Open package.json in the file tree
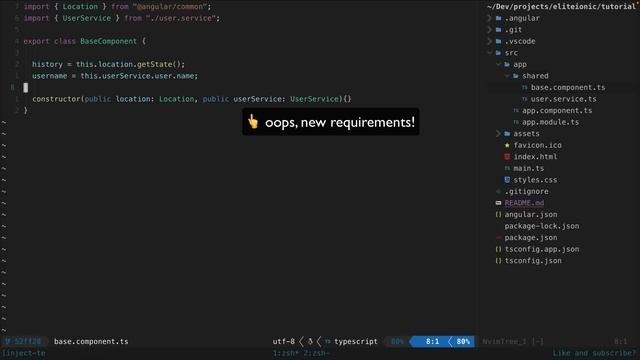 point(531,238)
